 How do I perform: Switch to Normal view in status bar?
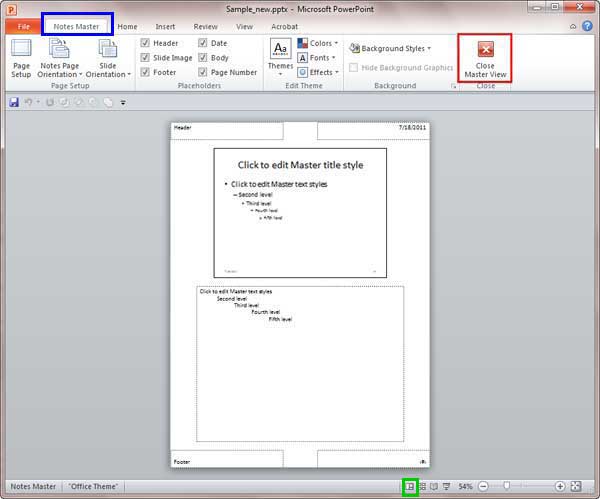(410, 486)
